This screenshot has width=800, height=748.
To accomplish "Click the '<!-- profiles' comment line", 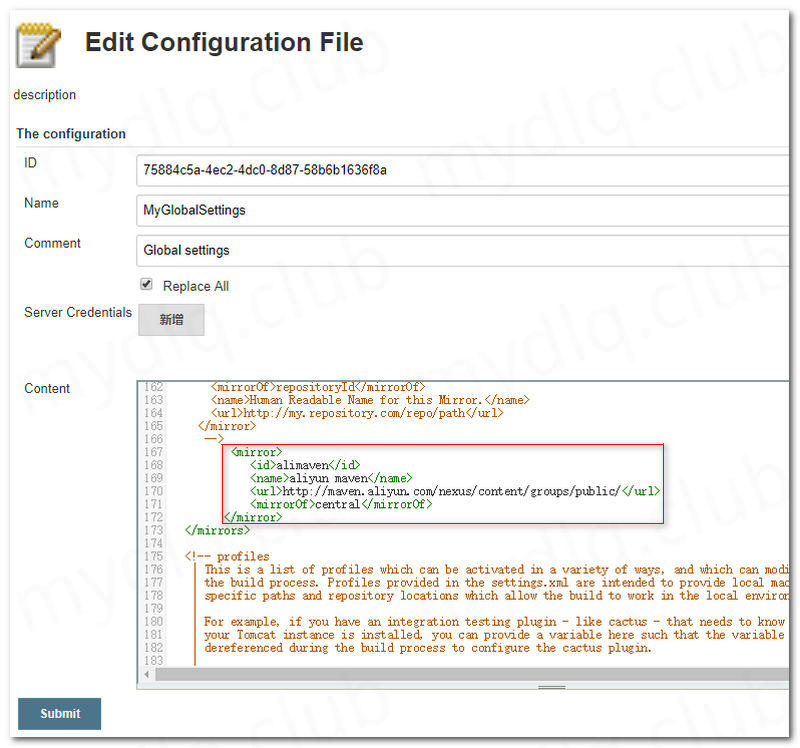I will pyautogui.click(x=227, y=556).
